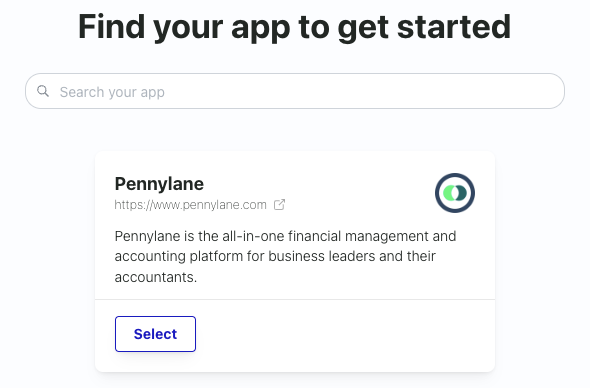
Task: Click the dark teal half of the Pennylane logo
Action: pos(462,193)
